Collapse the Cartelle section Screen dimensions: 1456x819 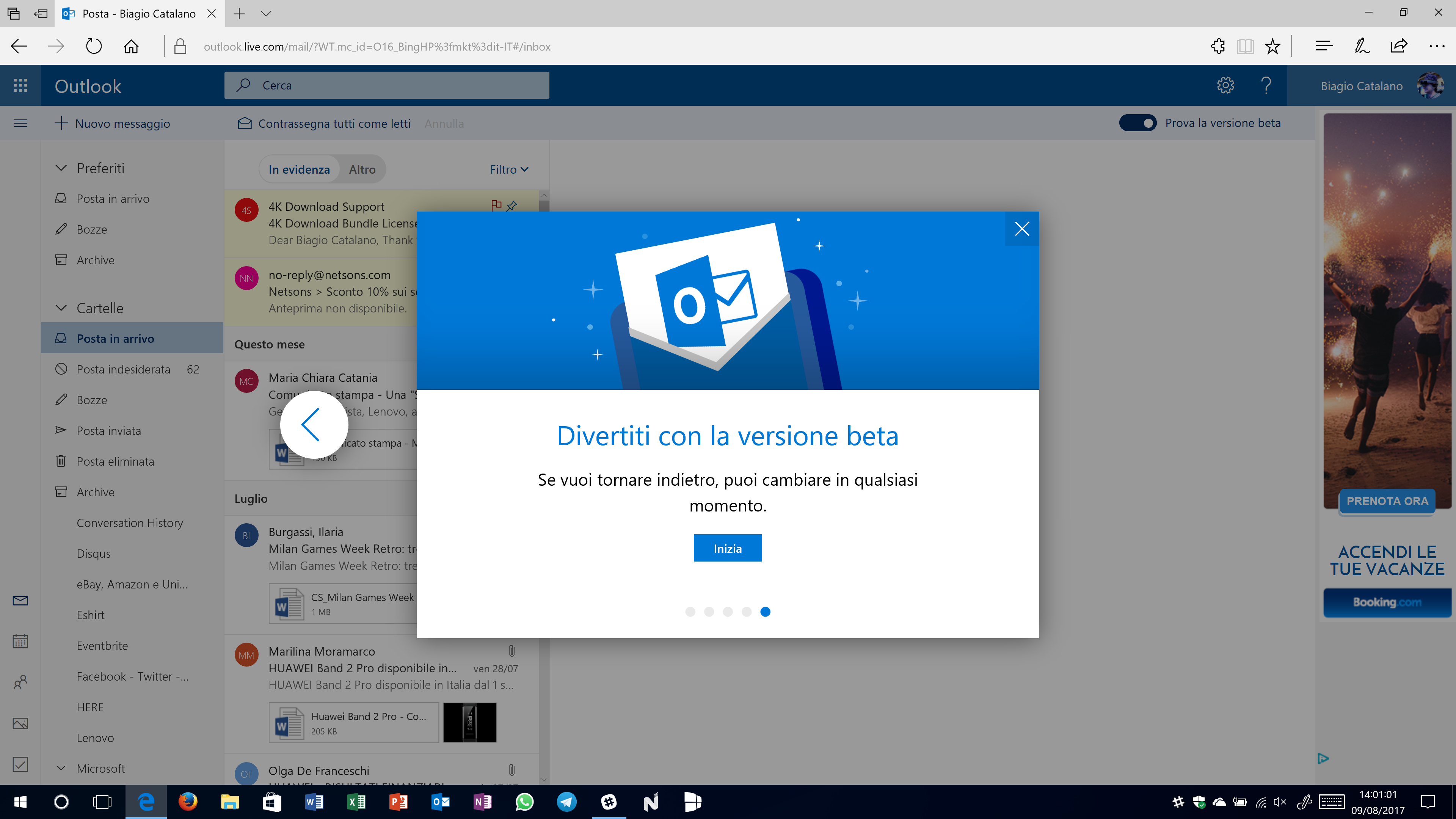click(x=61, y=308)
